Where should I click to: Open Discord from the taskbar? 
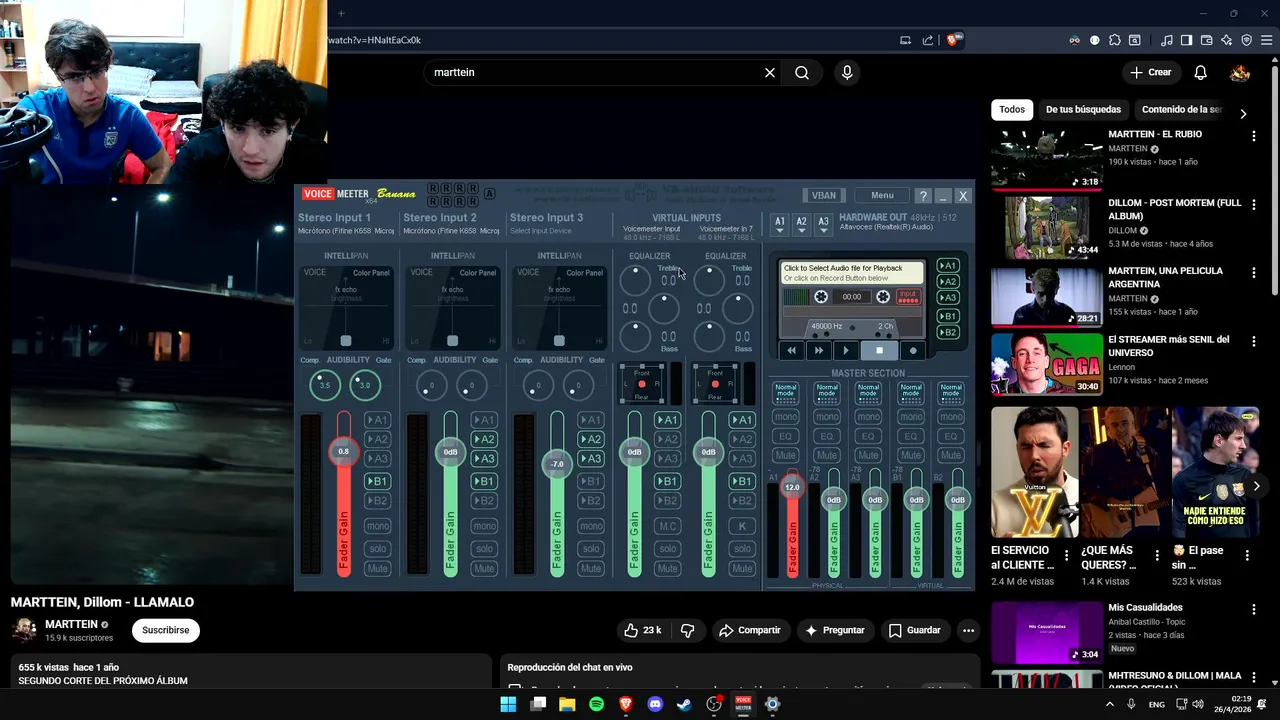[655, 704]
